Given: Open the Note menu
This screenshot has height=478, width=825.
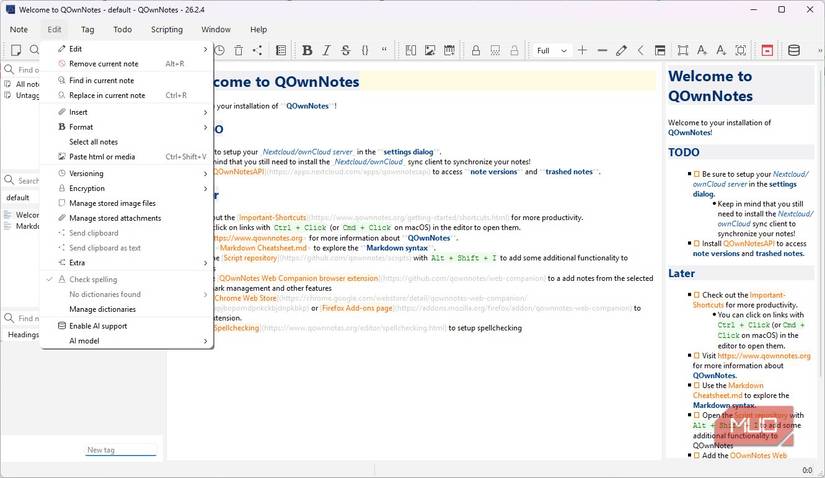Looking at the screenshot, I should pos(18,29).
